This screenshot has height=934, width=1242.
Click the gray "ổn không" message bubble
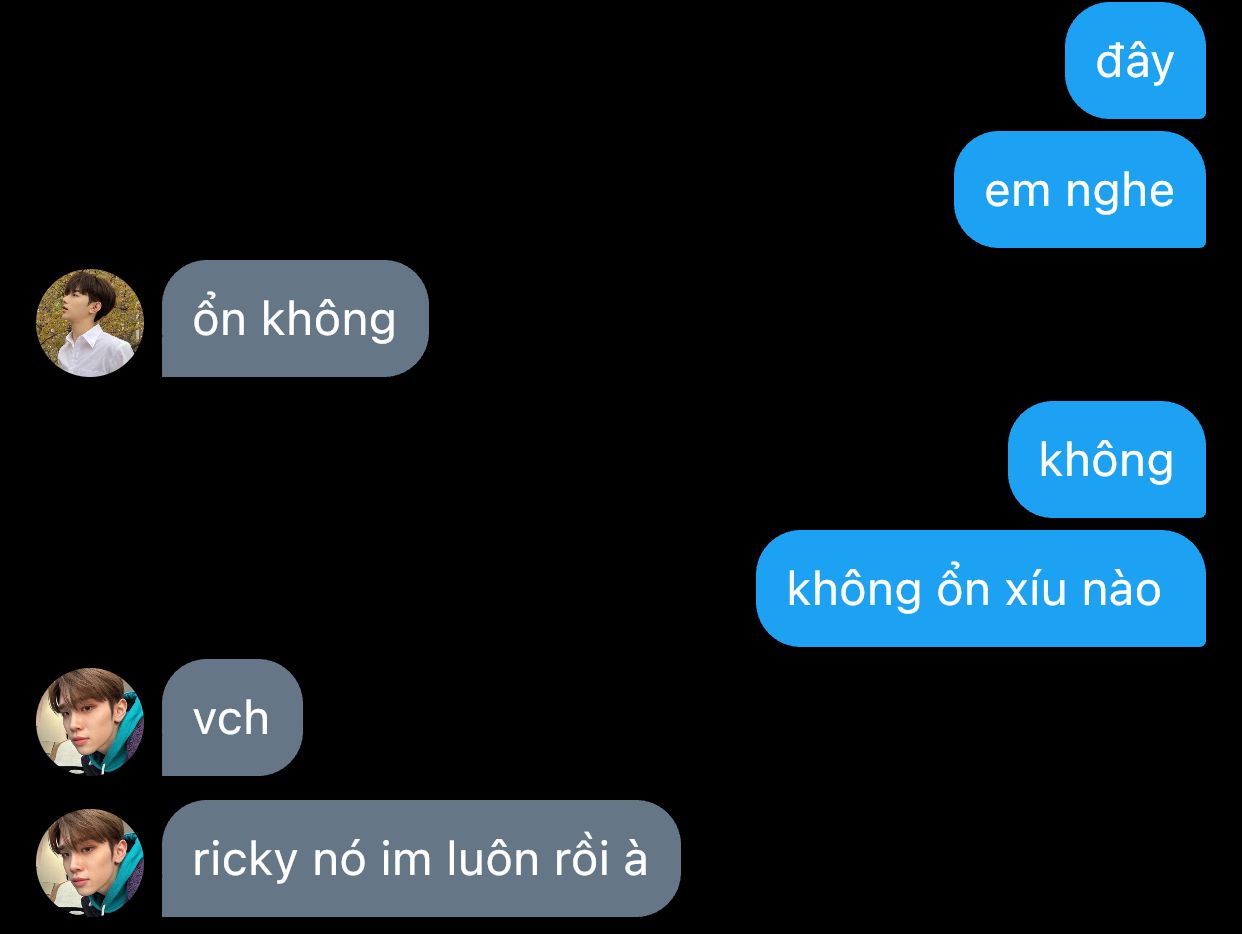295,318
